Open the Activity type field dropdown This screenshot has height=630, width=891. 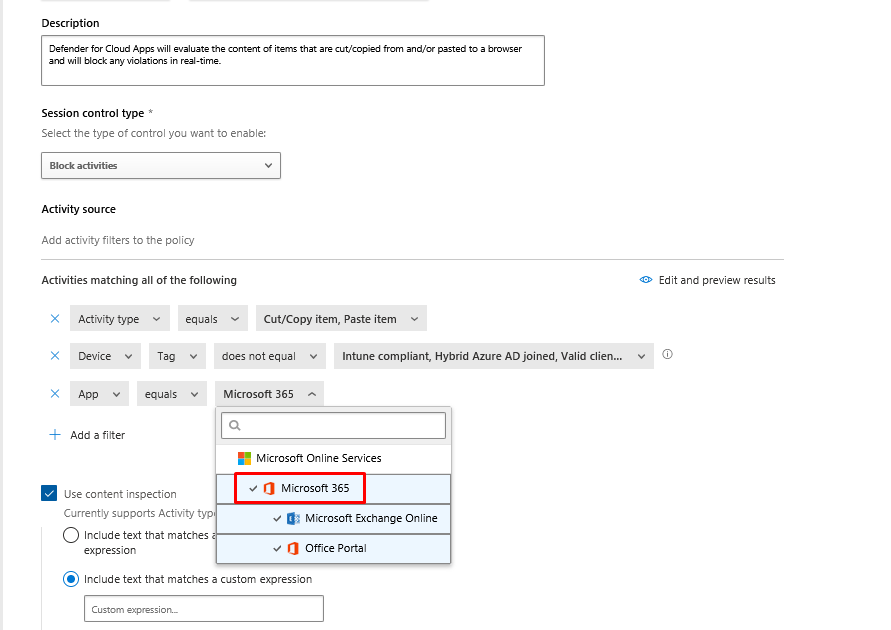pyautogui.click(x=120, y=319)
